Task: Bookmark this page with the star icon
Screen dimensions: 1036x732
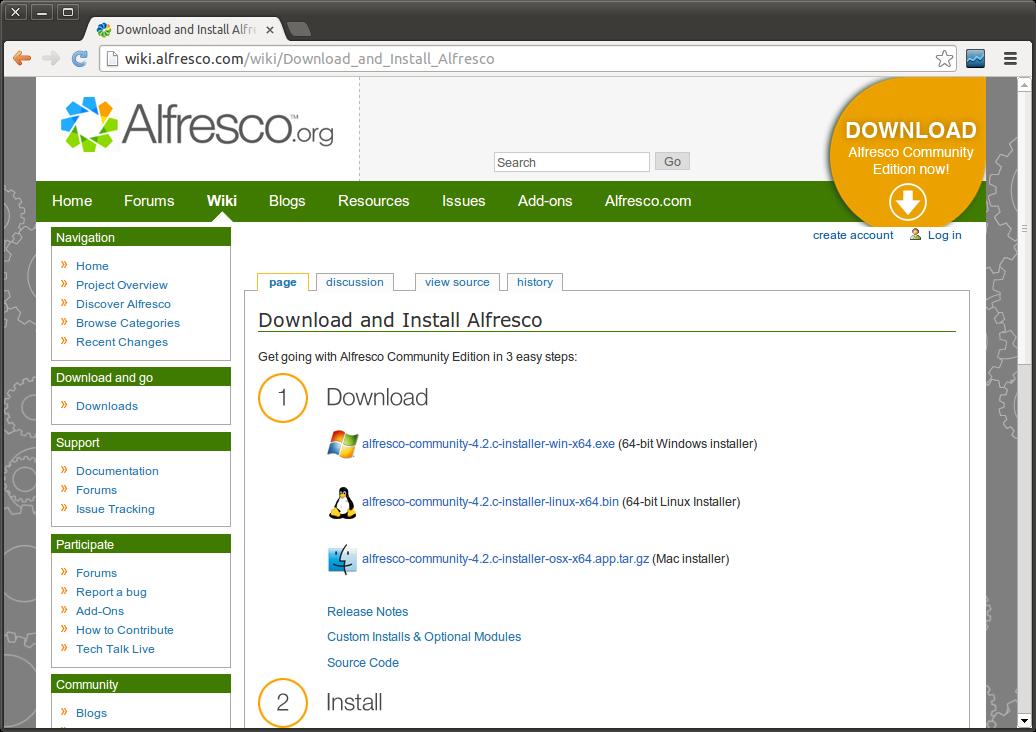Action: pyautogui.click(x=944, y=59)
